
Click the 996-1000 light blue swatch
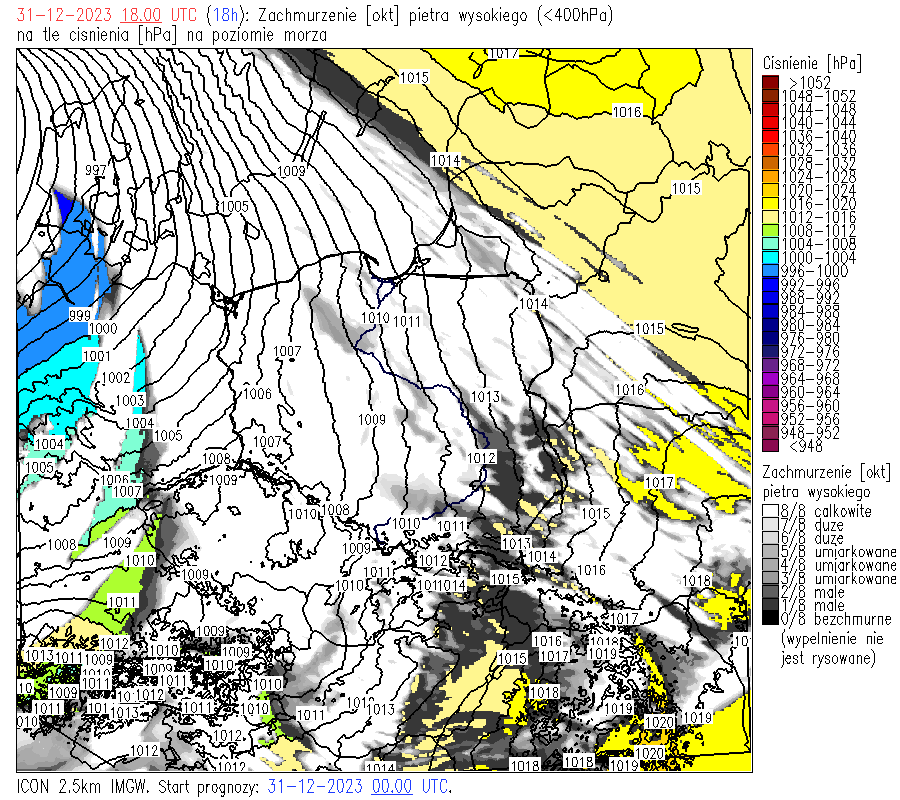point(770,271)
